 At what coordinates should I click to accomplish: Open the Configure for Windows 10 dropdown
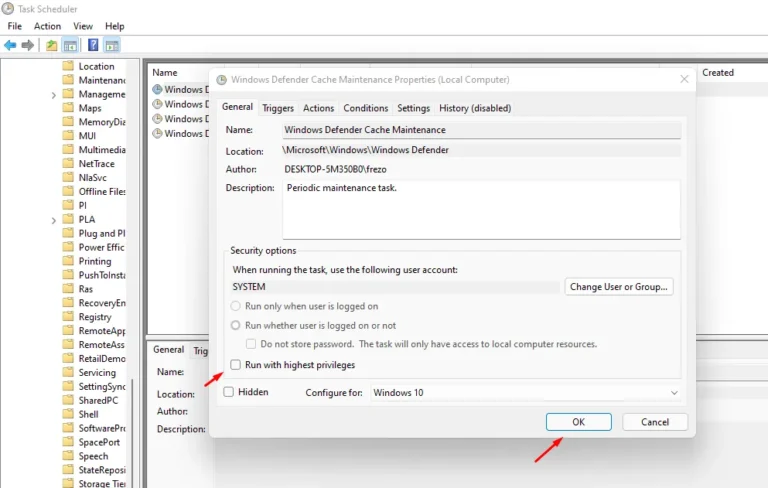click(x=526, y=392)
